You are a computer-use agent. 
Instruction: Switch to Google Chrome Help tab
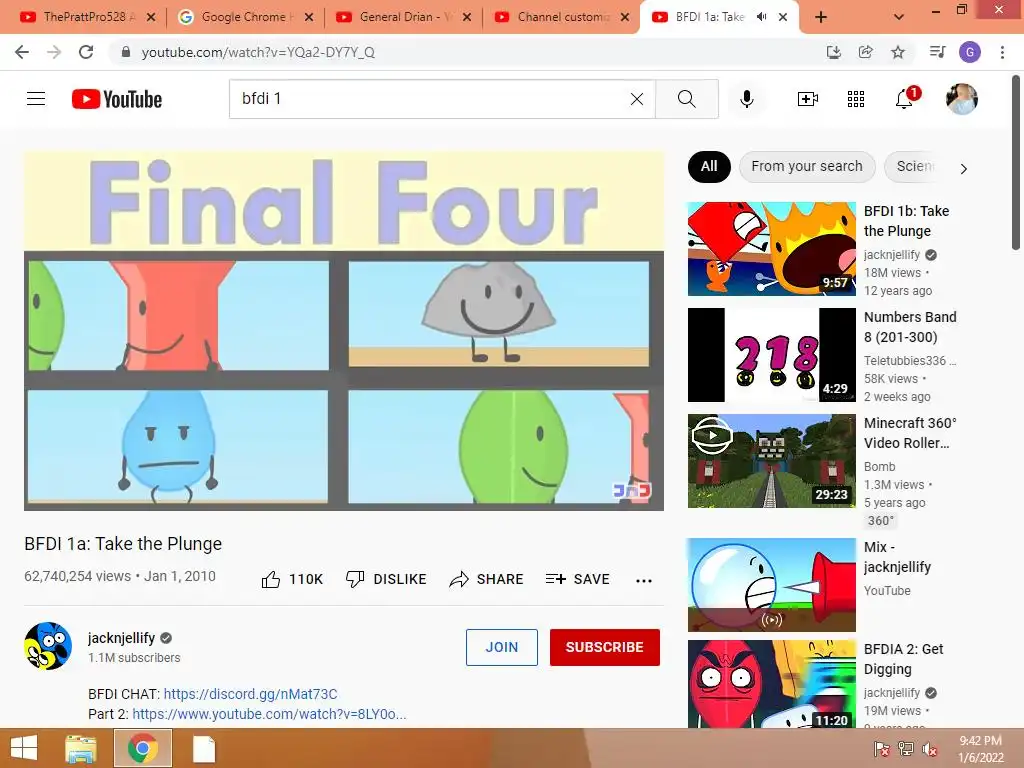click(243, 17)
